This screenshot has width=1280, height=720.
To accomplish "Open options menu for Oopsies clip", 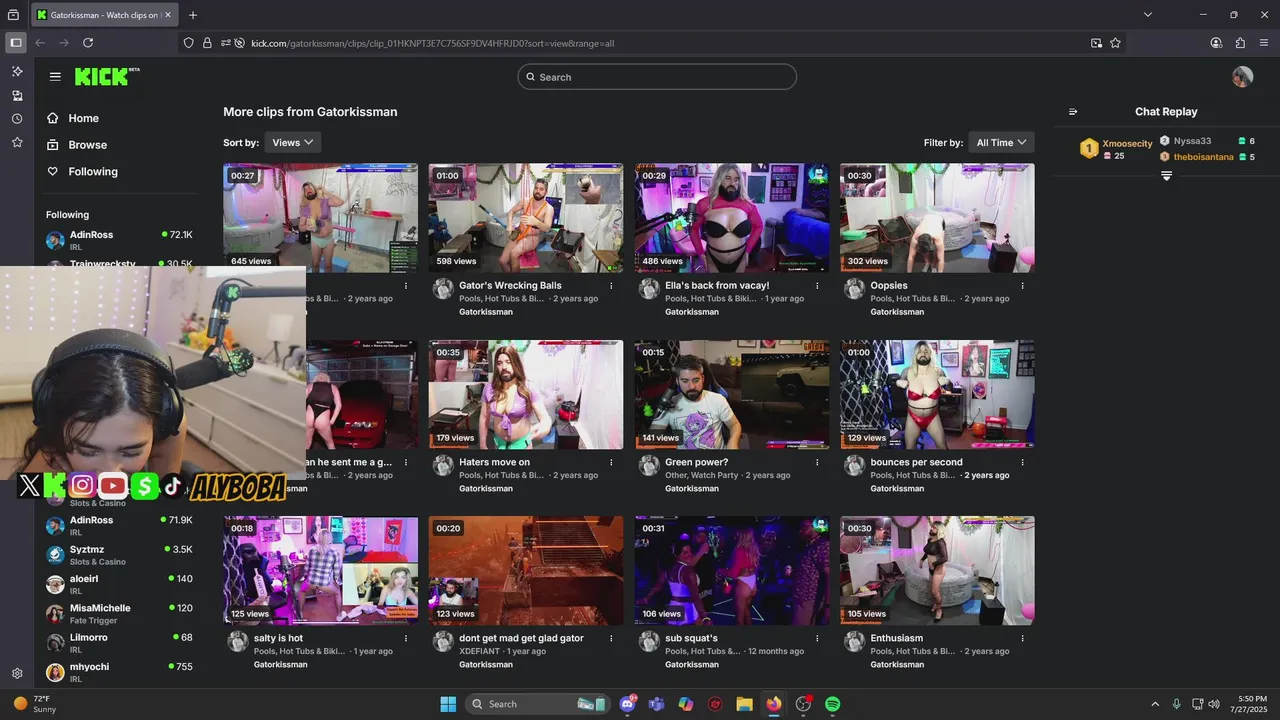I will pyautogui.click(x=1022, y=286).
